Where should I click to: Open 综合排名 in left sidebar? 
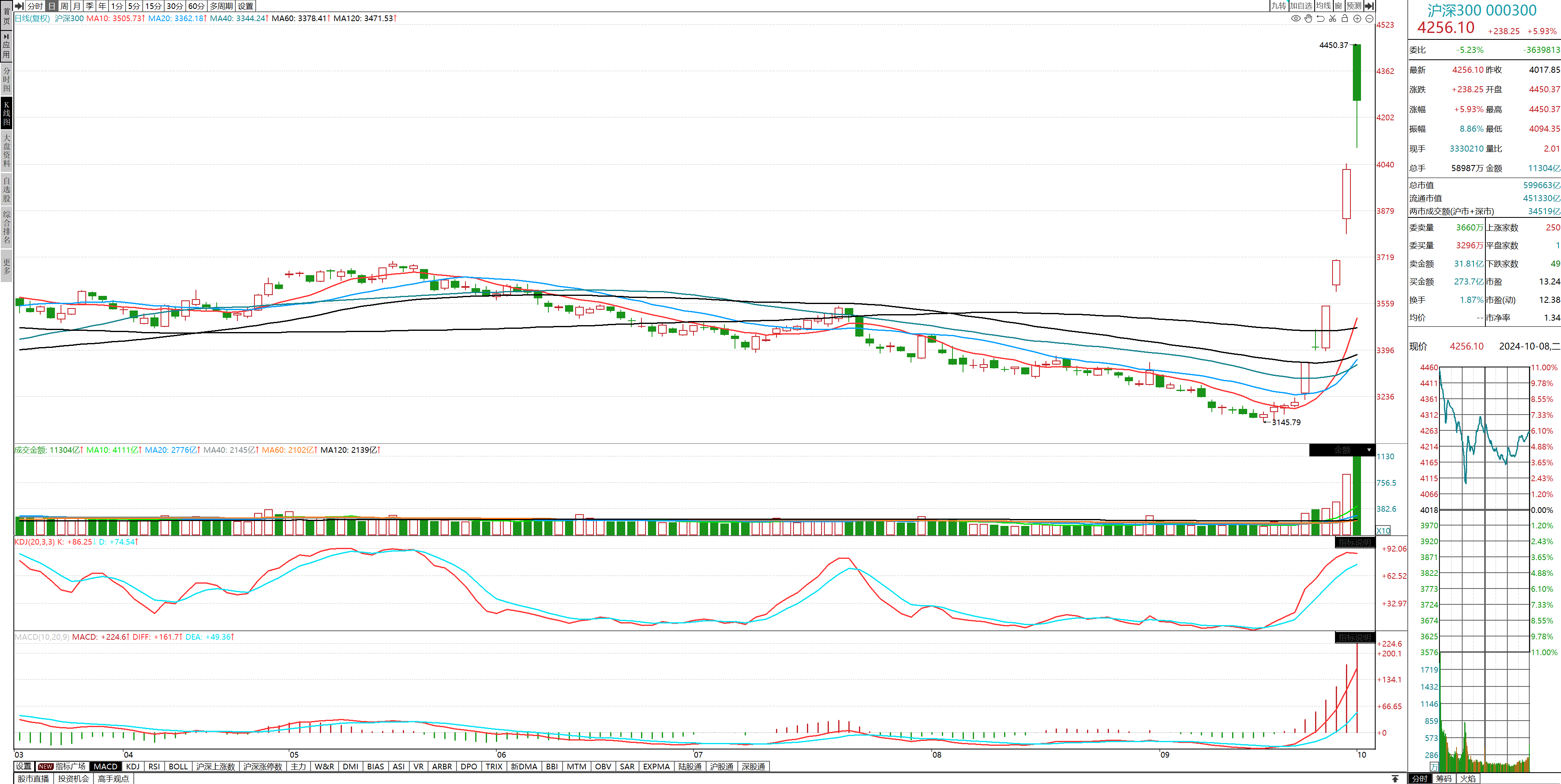point(7,227)
